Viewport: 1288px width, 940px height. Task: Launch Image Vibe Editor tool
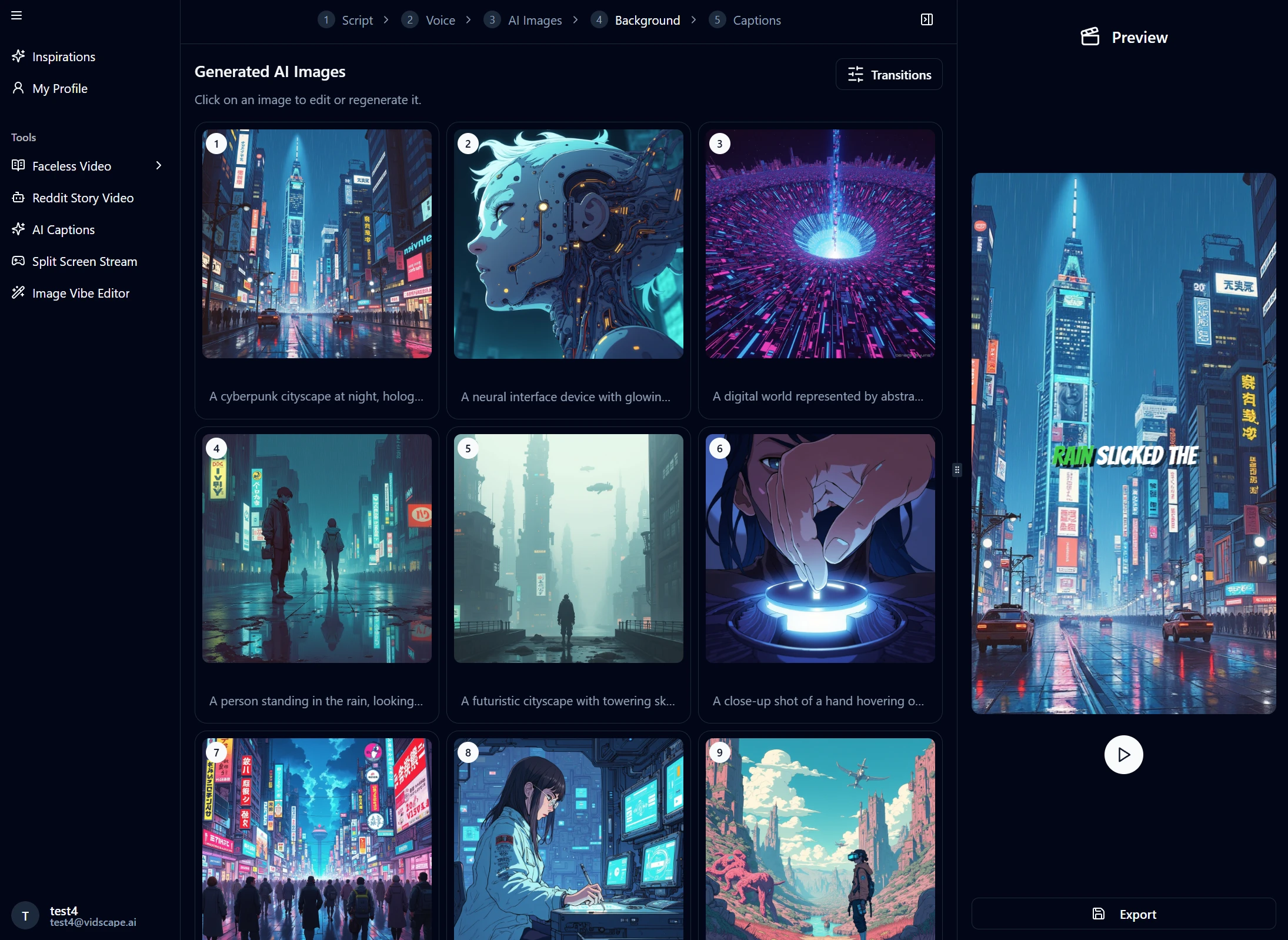(x=81, y=293)
